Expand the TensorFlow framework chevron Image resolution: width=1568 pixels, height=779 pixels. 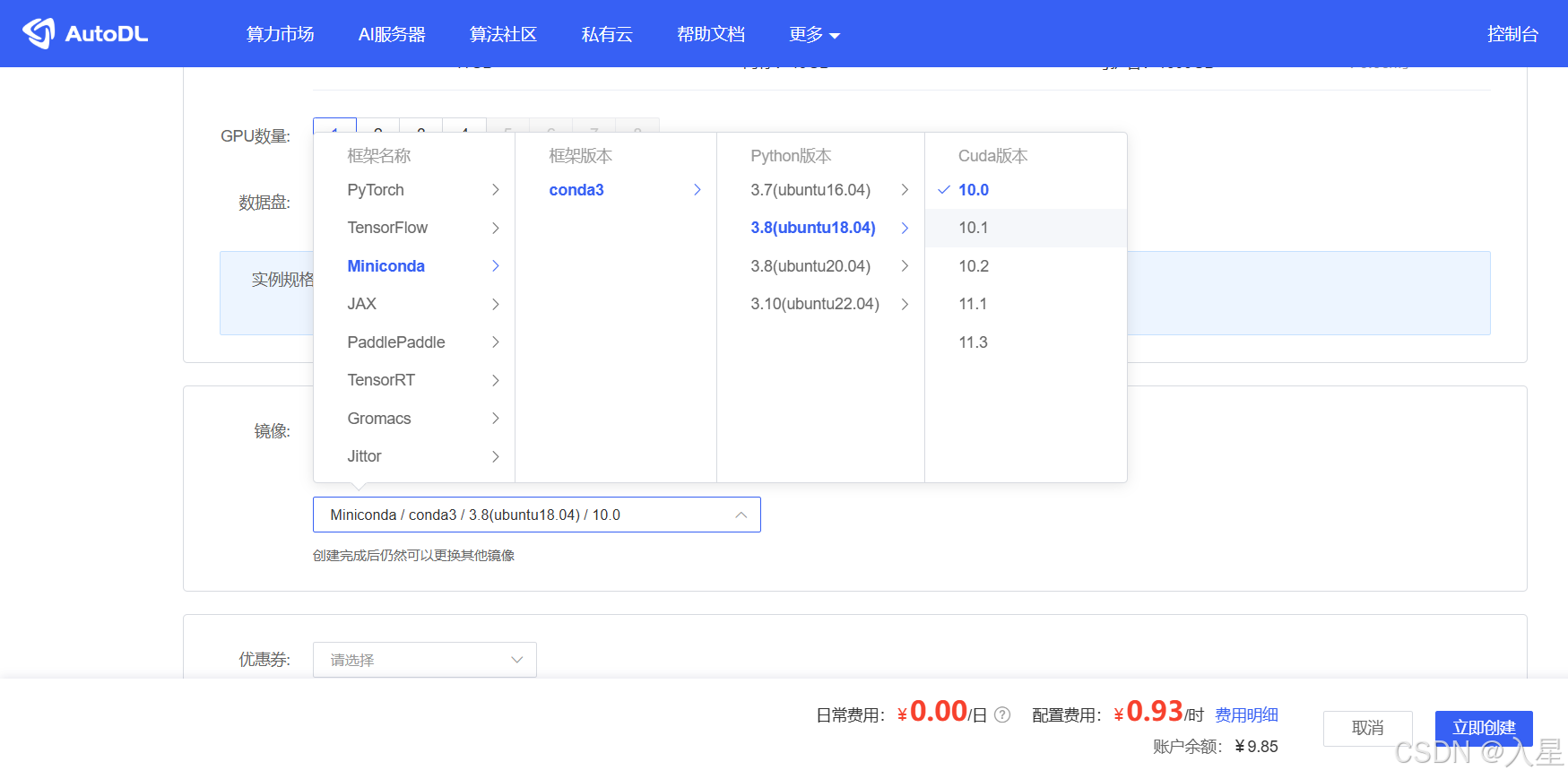click(496, 228)
